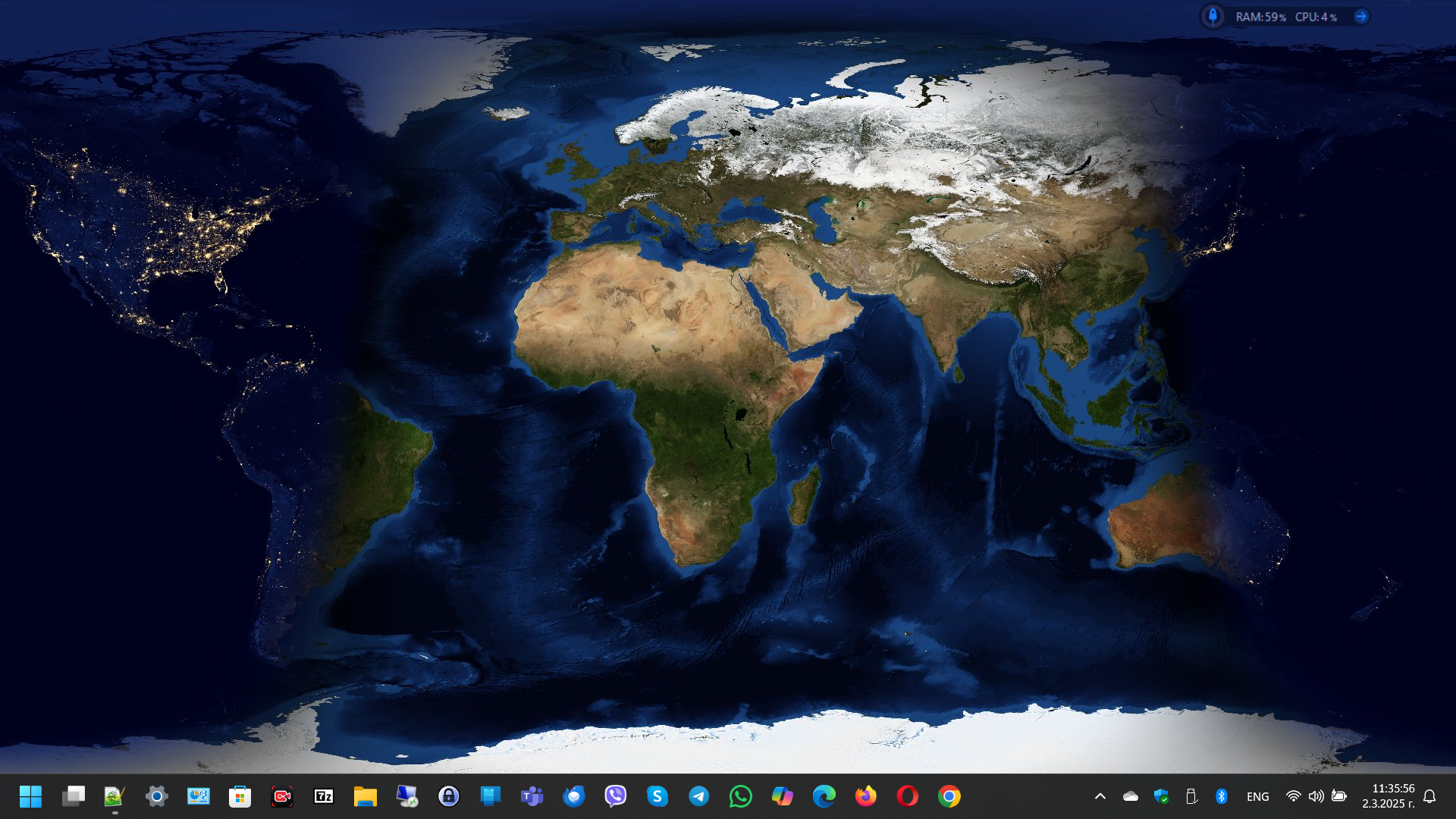This screenshot has width=1456, height=819.
Task: Open Task View from the taskbar
Action: point(74,796)
